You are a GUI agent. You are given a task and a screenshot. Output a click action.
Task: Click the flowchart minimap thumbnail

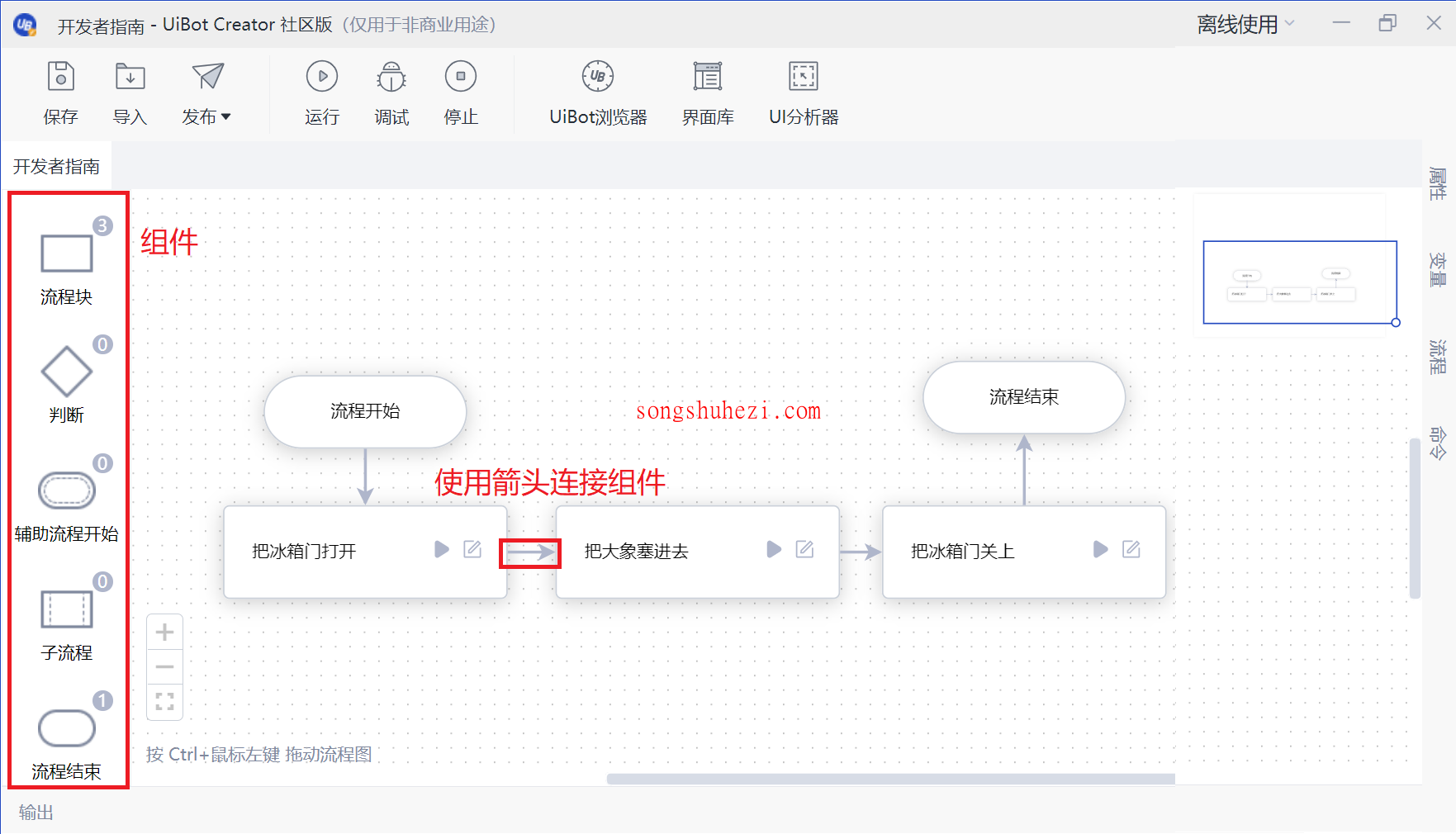coord(1300,282)
